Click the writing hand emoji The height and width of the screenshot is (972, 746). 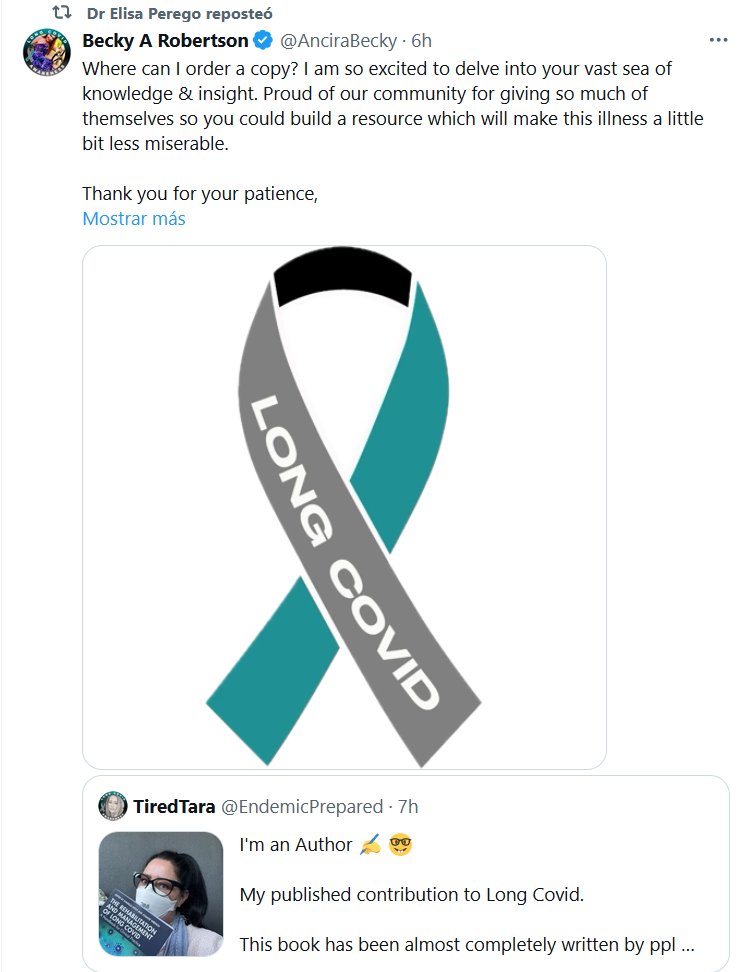pyautogui.click(x=370, y=845)
